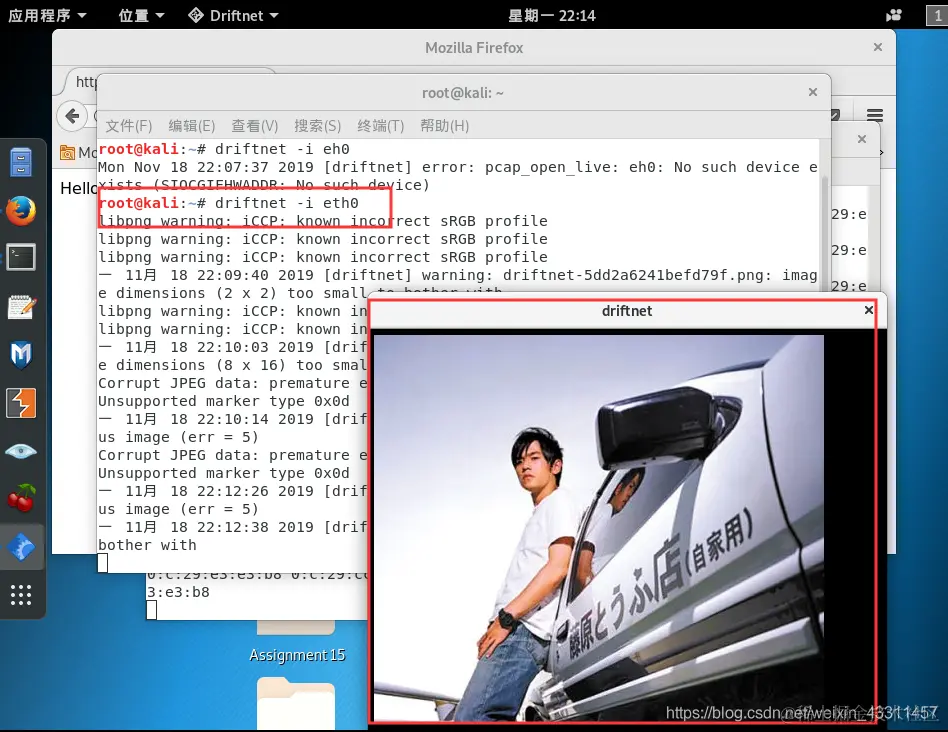This screenshot has width=948, height=732.
Task: Click 'driftnet -i eth0' command text
Action: 287,203
